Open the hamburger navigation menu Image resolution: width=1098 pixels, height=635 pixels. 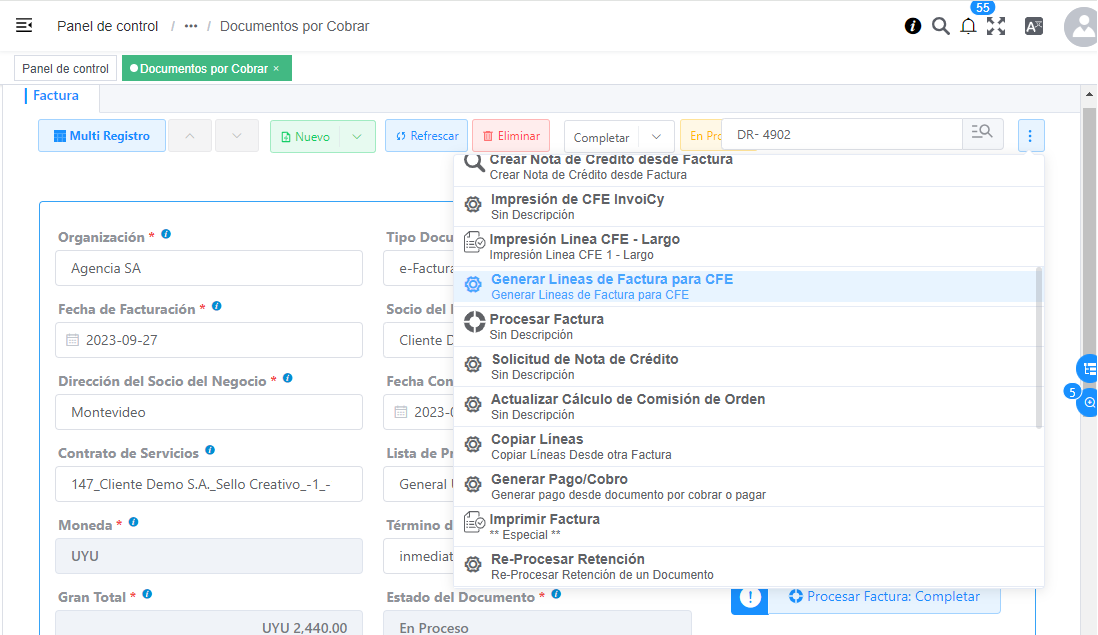click(x=24, y=26)
